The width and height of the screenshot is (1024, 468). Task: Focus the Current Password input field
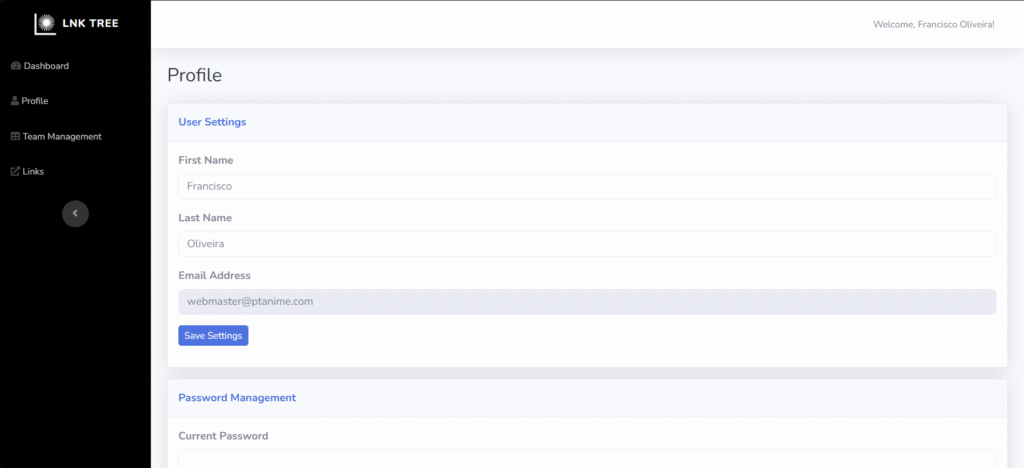587,460
